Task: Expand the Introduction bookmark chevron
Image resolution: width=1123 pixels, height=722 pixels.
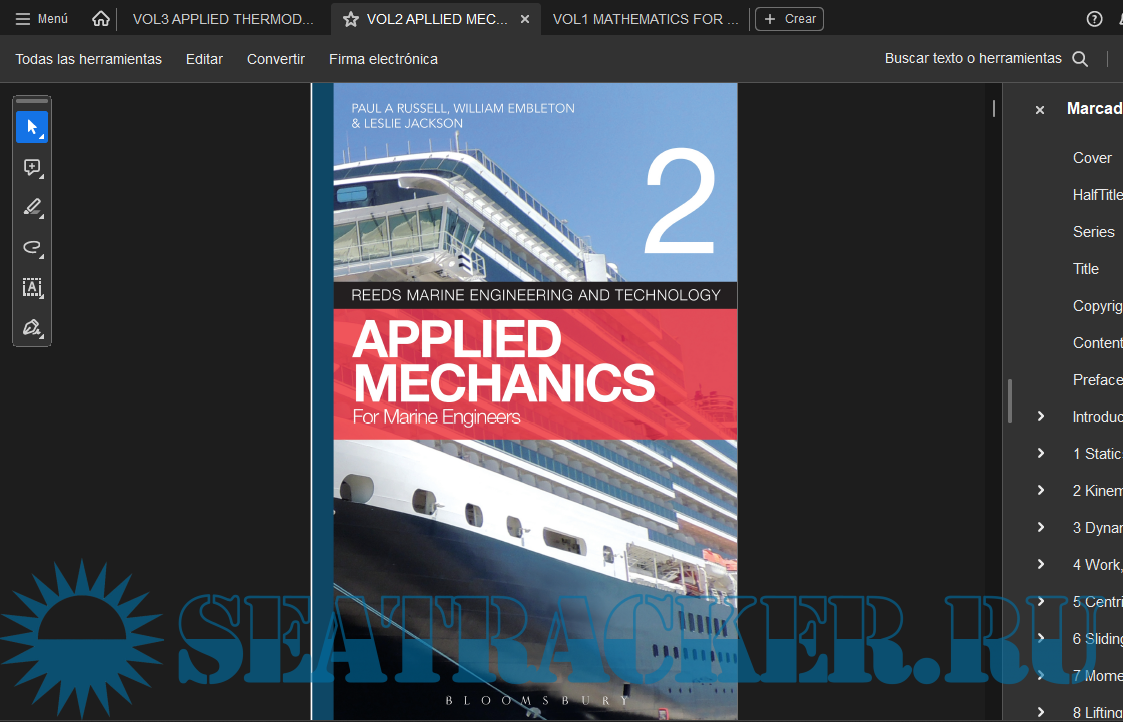Action: click(x=1041, y=416)
